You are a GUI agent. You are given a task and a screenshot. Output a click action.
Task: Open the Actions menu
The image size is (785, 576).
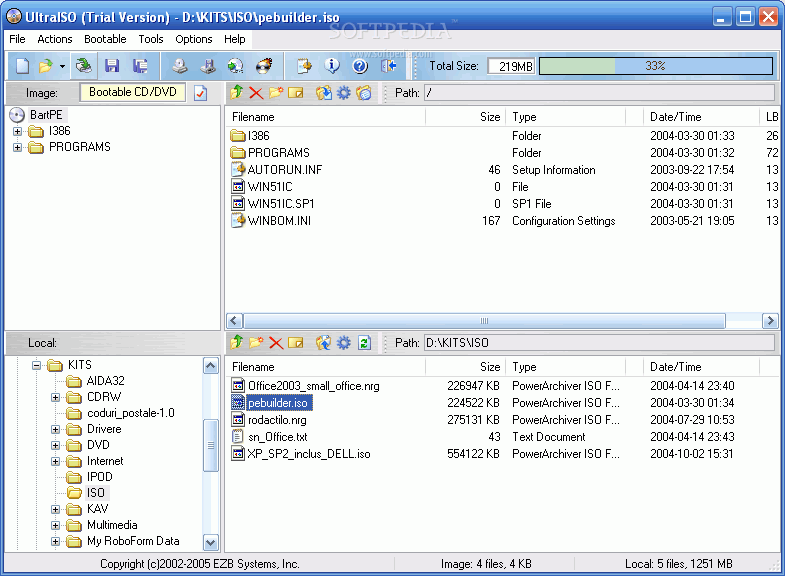coord(55,39)
